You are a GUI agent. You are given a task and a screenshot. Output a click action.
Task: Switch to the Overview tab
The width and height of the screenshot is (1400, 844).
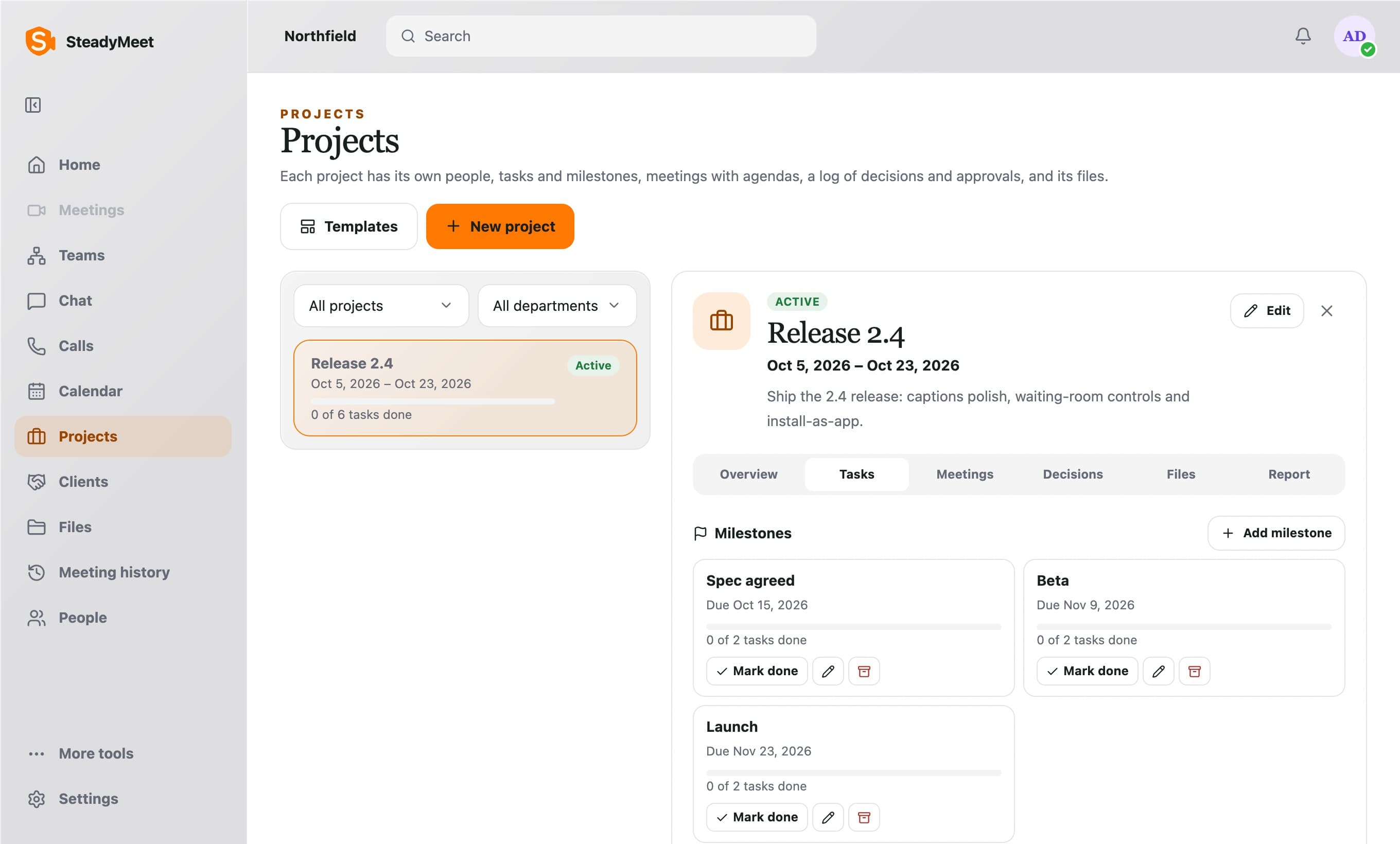[748, 474]
